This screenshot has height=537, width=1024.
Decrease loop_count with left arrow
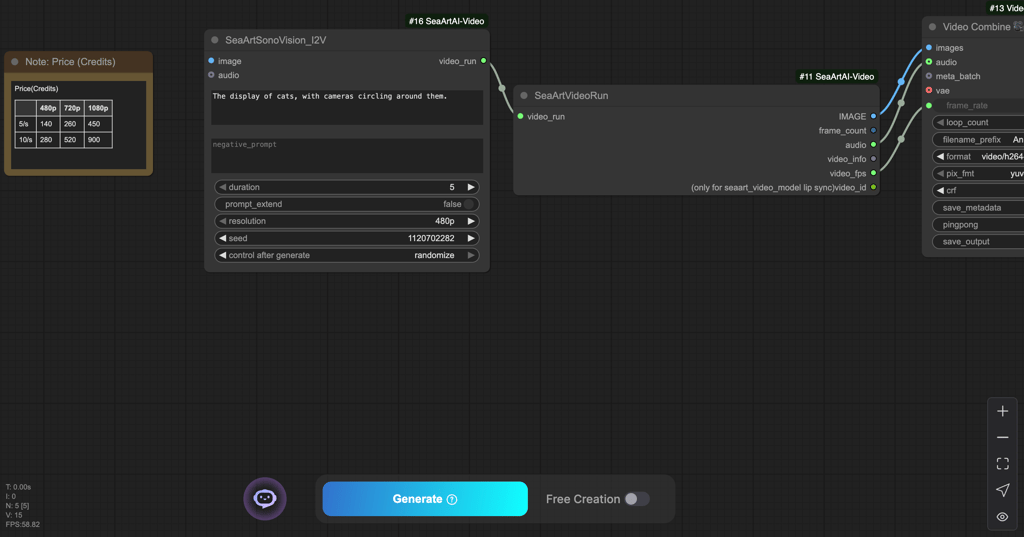coord(940,122)
